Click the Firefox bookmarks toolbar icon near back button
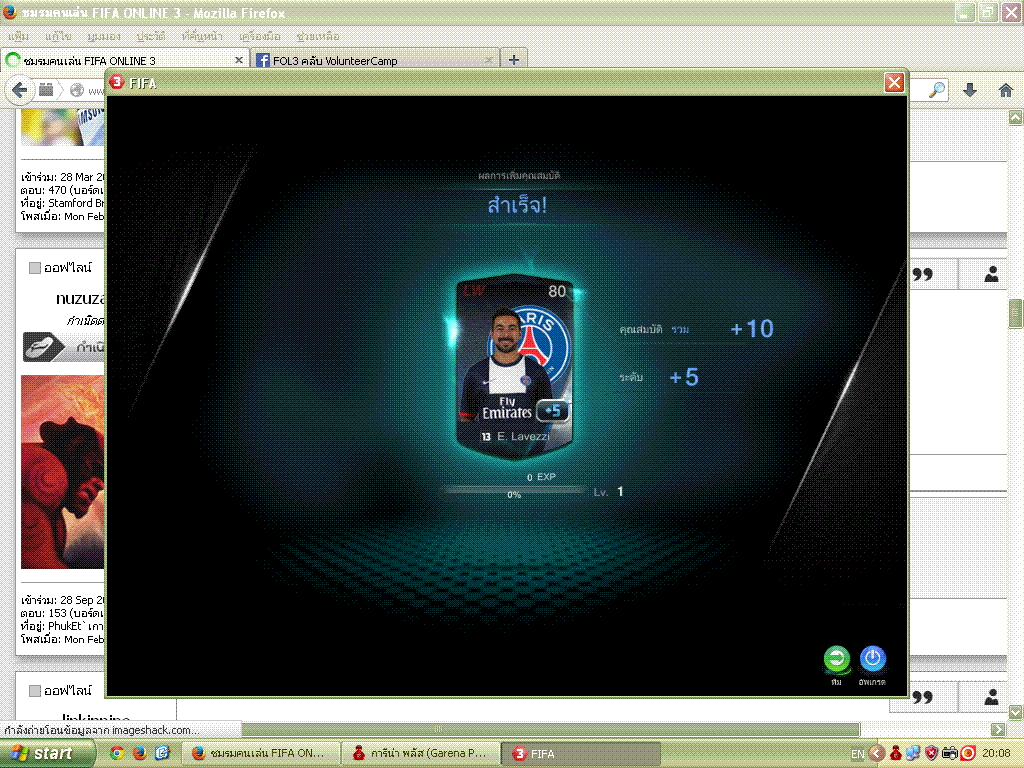 pos(46,90)
